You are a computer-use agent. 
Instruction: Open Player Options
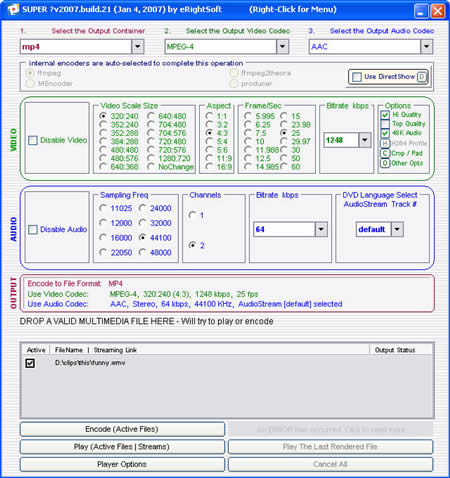(122, 464)
